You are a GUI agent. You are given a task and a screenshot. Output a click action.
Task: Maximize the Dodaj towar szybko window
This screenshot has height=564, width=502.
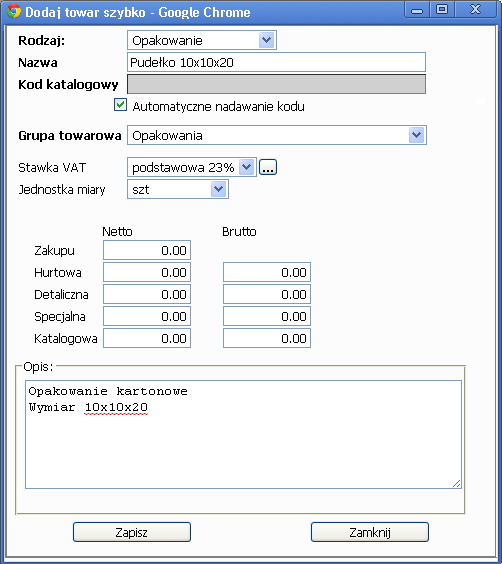pyautogui.click(x=442, y=9)
